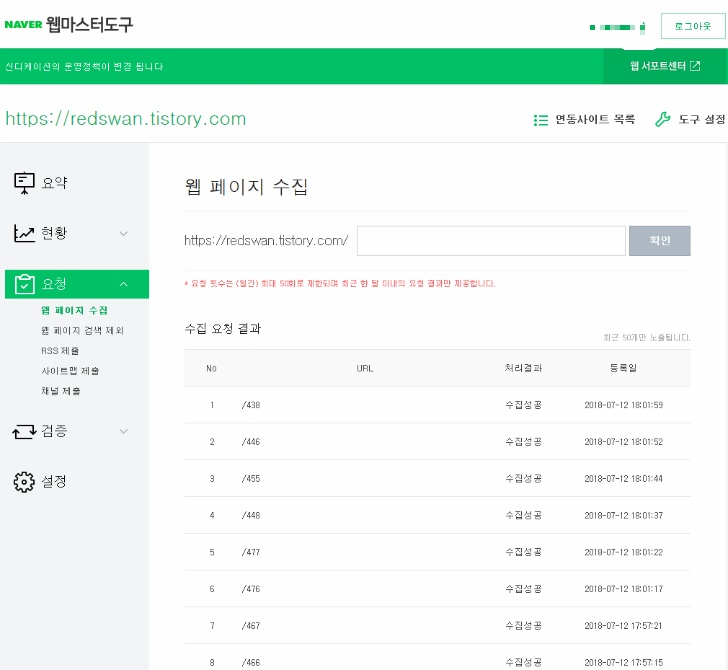Click the blurred username in the header
This screenshot has height=670, width=728.
(x=617, y=27)
